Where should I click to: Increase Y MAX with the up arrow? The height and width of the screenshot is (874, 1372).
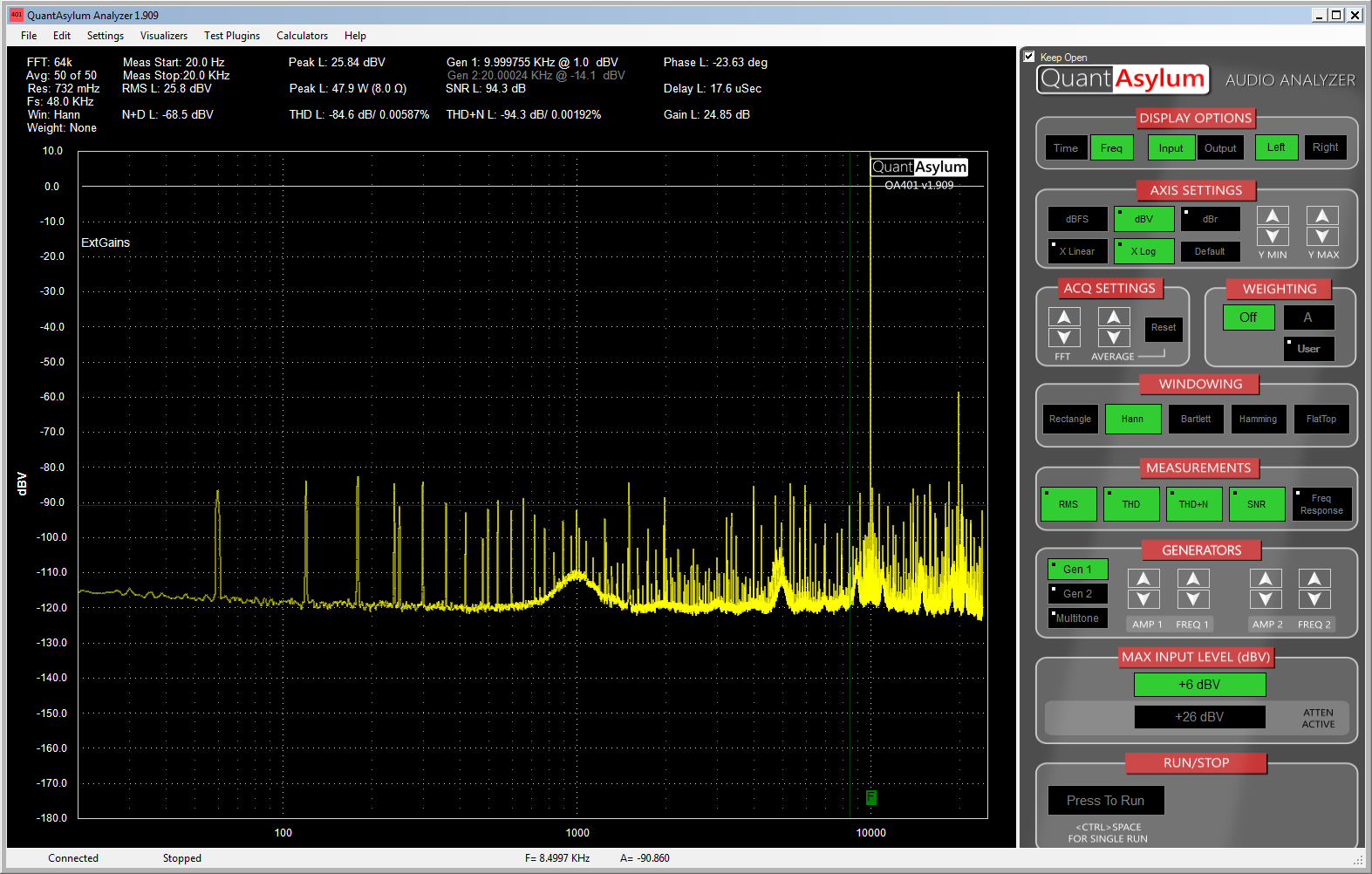1322,215
